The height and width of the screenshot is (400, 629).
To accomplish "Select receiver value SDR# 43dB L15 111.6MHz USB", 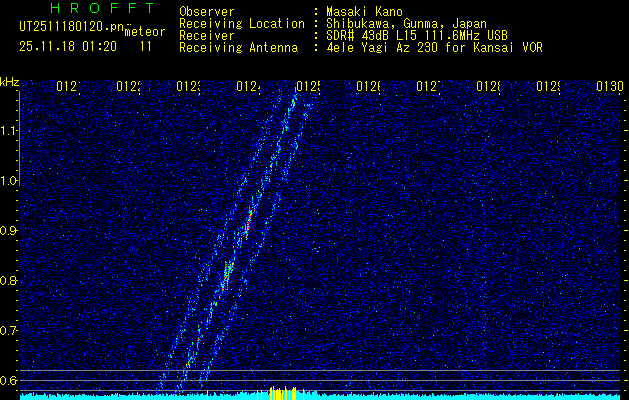I will 417,36.
